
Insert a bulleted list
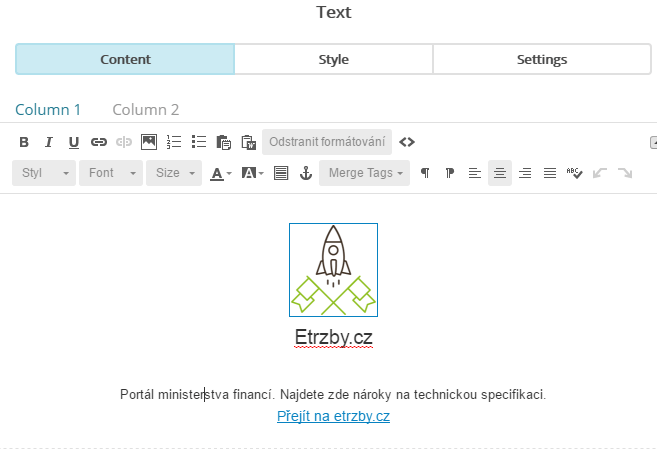point(199,142)
